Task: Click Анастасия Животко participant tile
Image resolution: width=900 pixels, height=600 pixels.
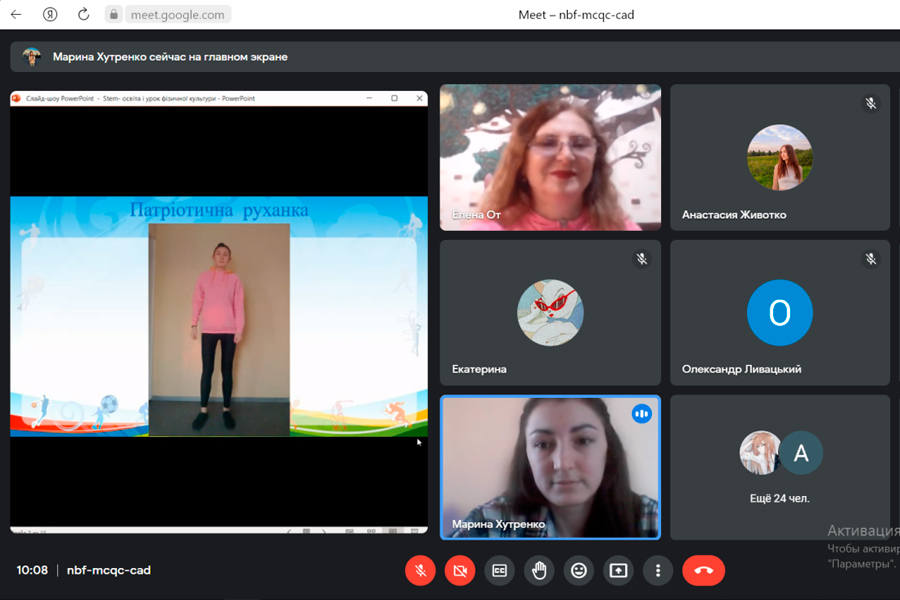Action: click(x=780, y=157)
